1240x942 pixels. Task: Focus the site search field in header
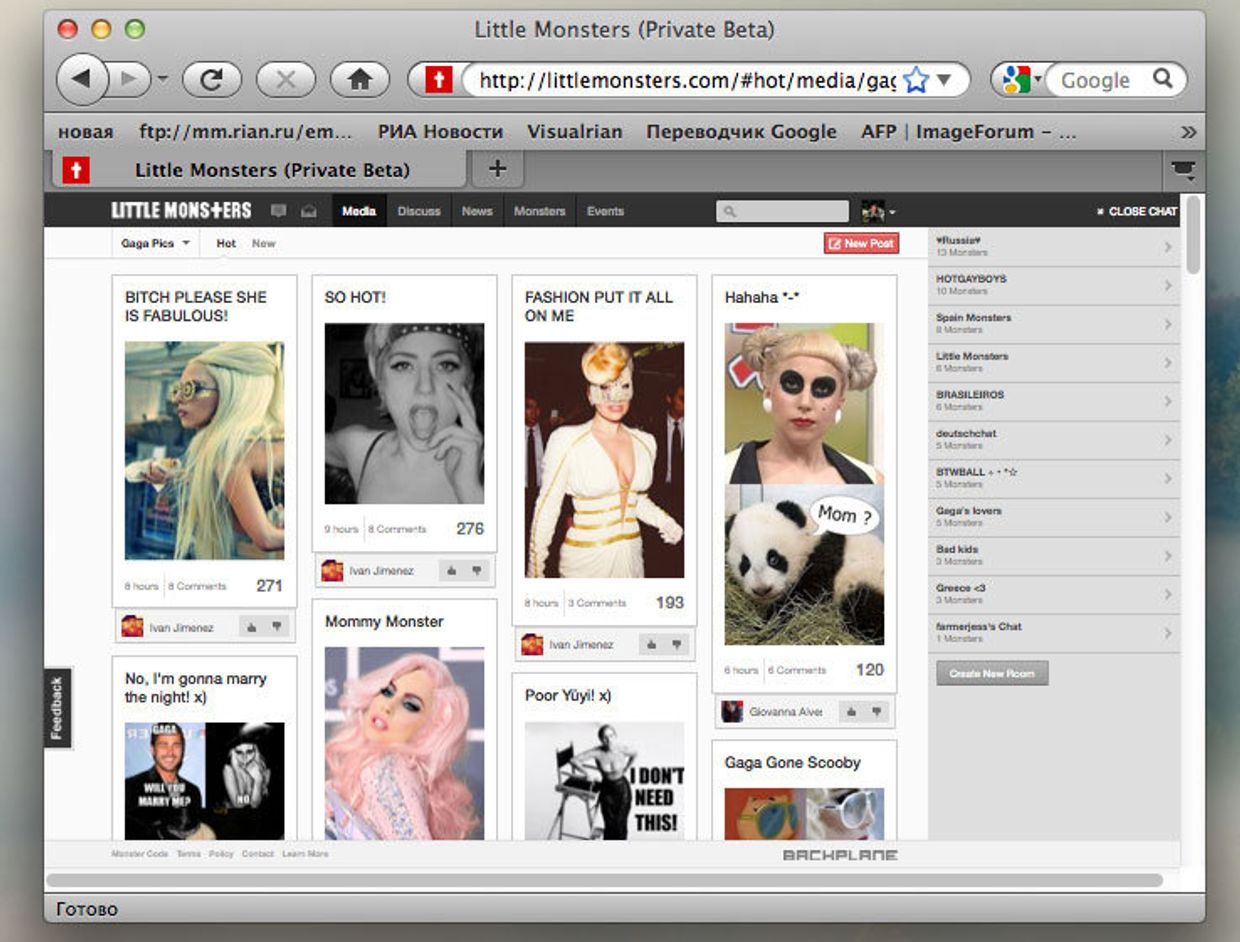tap(782, 211)
